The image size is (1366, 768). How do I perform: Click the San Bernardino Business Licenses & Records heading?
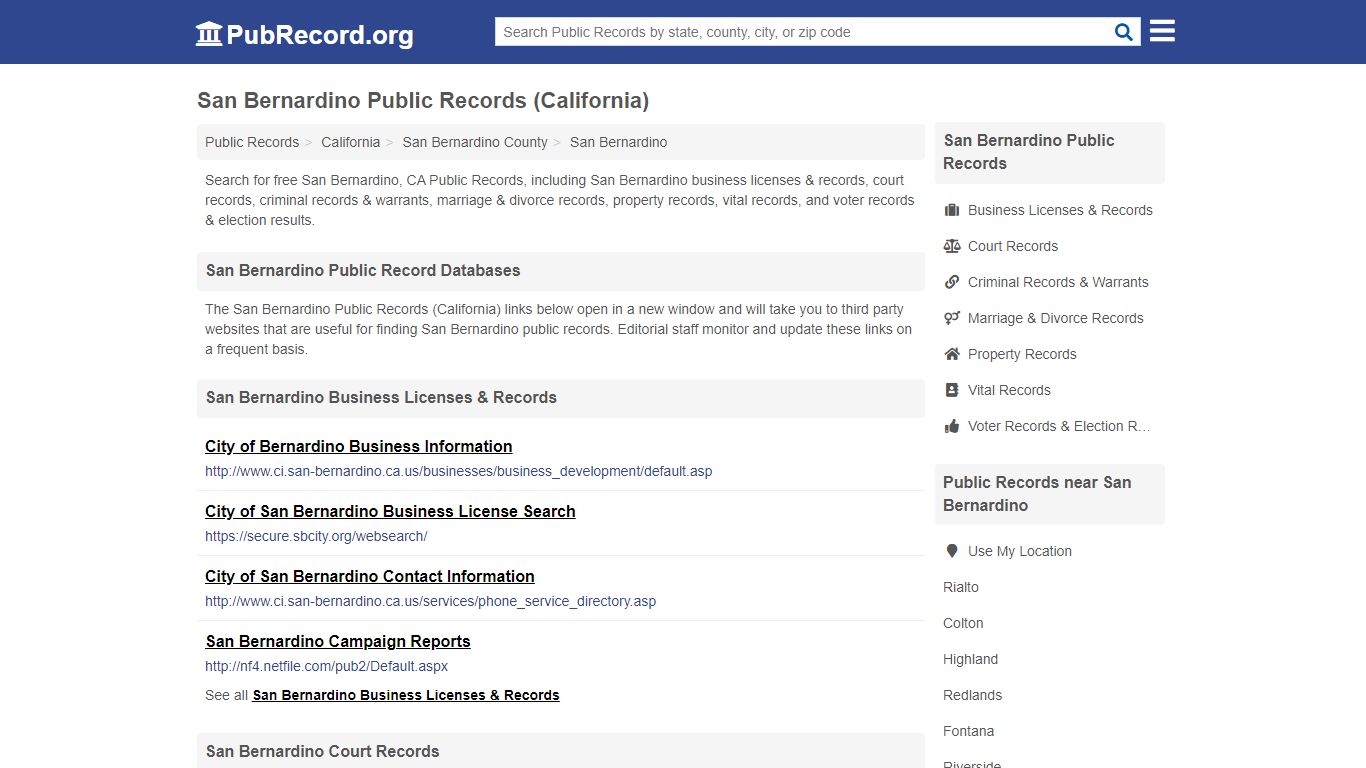pos(381,397)
